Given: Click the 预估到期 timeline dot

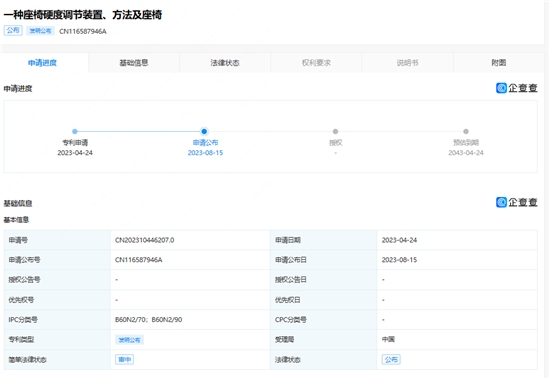Looking at the screenshot, I should (x=466, y=131).
